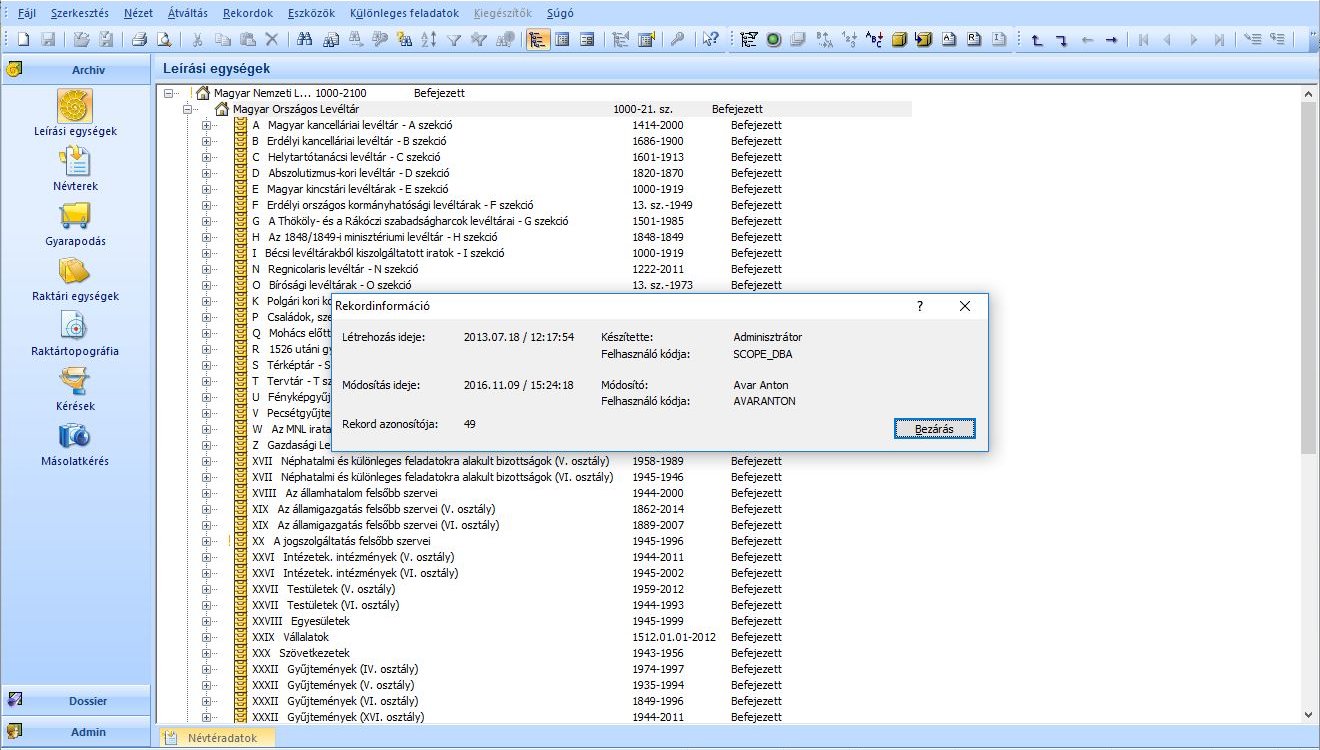Screen dimensions: 1320x750
Task: Open the Névterek module icon
Action: [75, 162]
